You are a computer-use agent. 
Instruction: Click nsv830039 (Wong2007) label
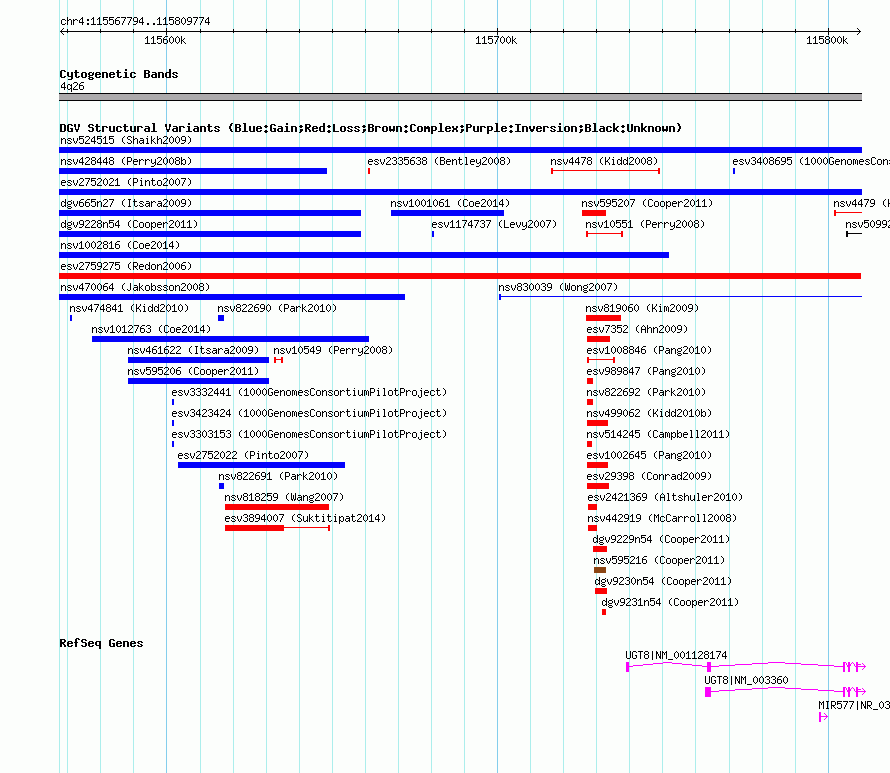coord(558,287)
